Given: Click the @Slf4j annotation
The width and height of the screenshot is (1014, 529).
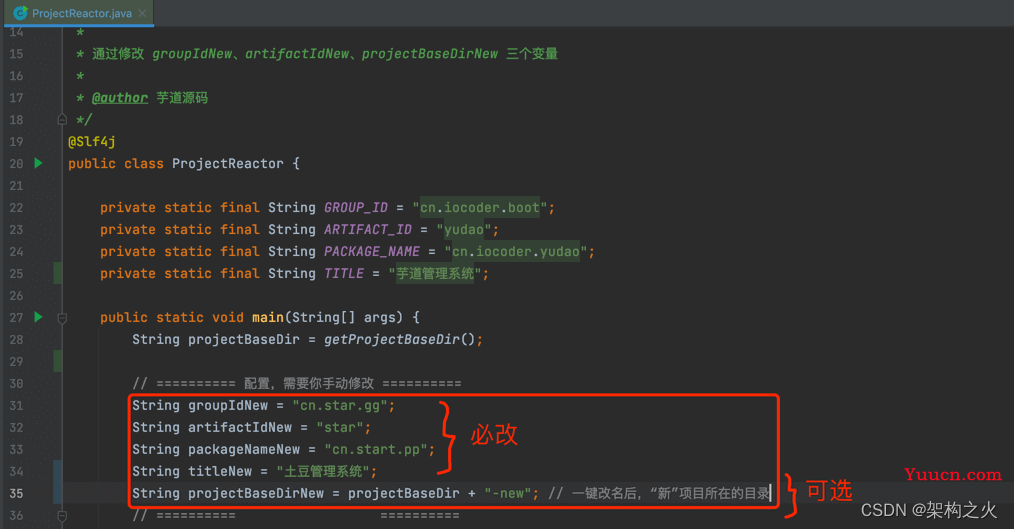Looking at the screenshot, I should point(92,142).
